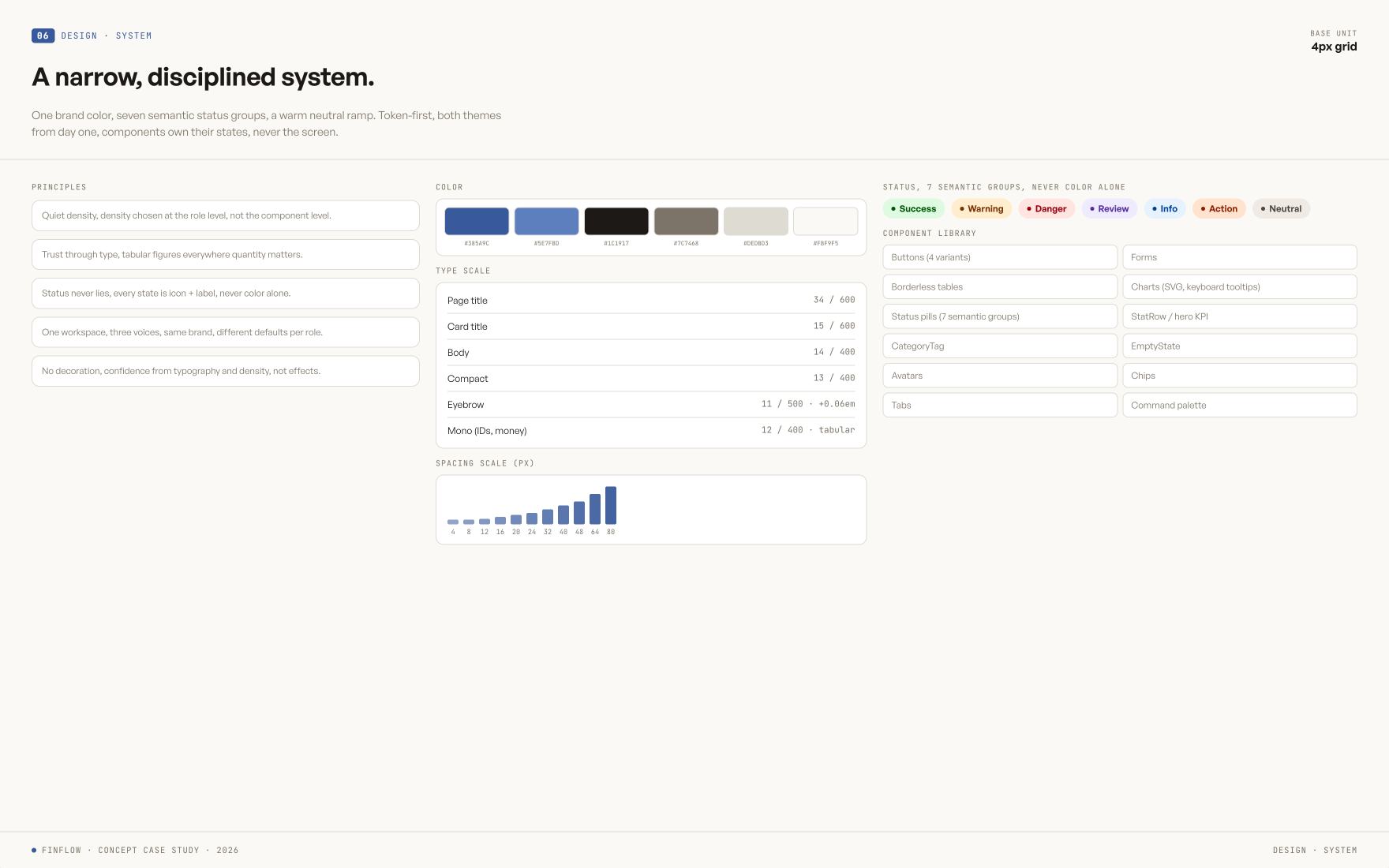
Task: Click the footer 'FINFLOW · CONCEPT CASE STUDY · 2026' text
Action: [140, 850]
